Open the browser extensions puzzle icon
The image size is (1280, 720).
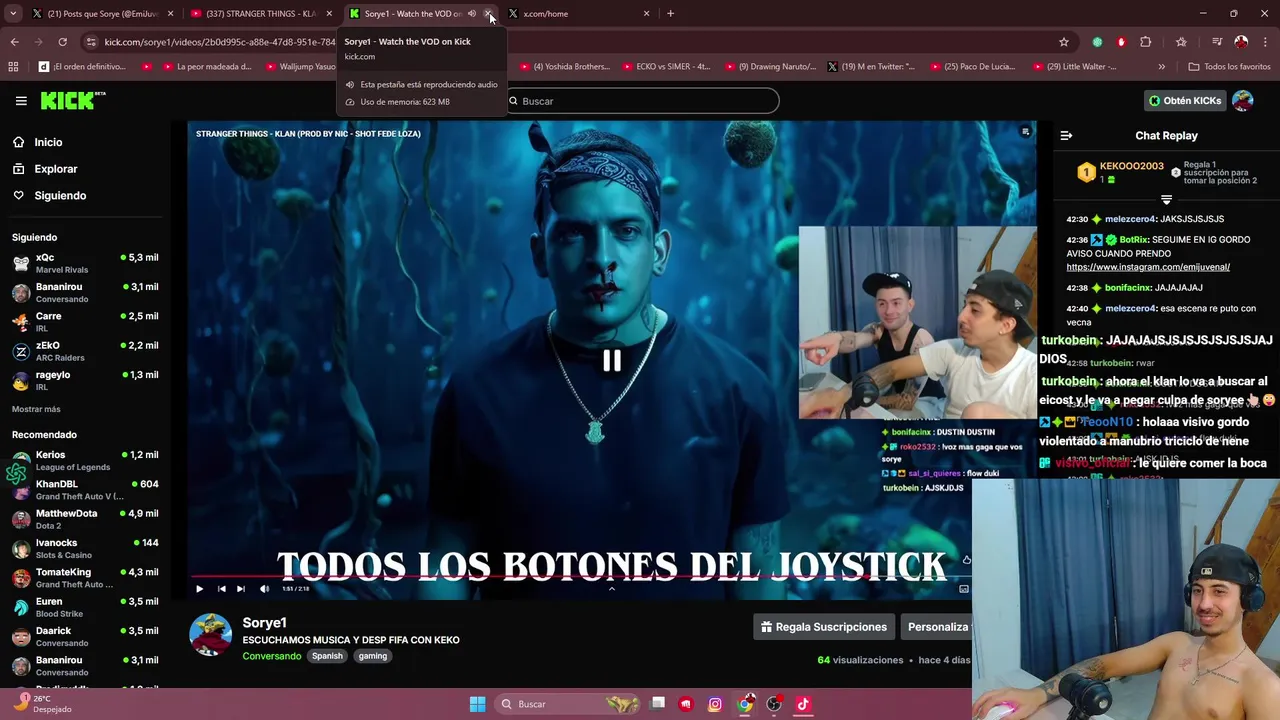[x=1146, y=42]
